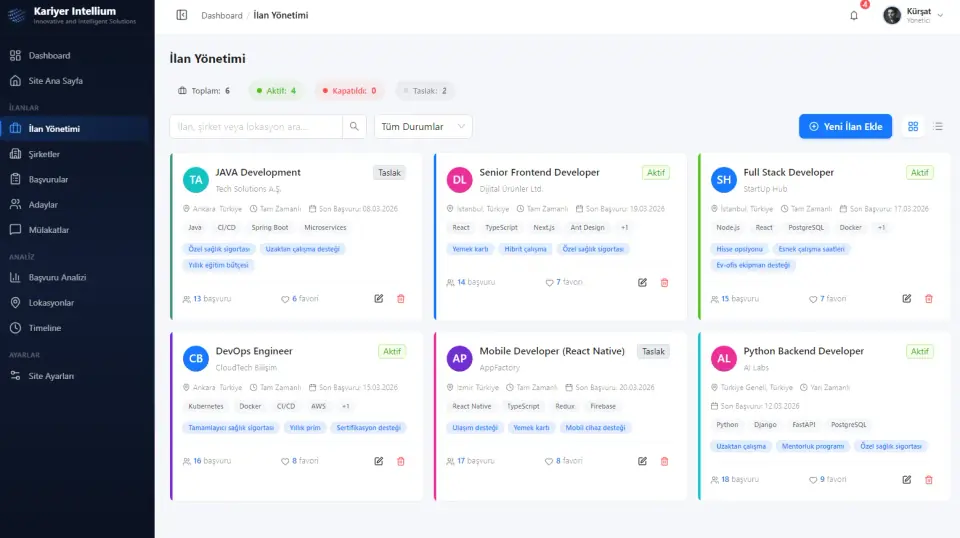The width and height of the screenshot is (960, 538).
Task: Edit Python Backend Developer listing
Action: (907, 480)
